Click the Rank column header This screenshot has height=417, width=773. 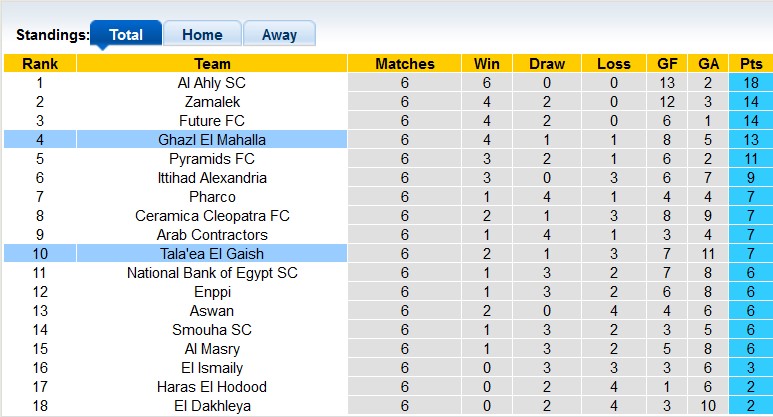40,64
